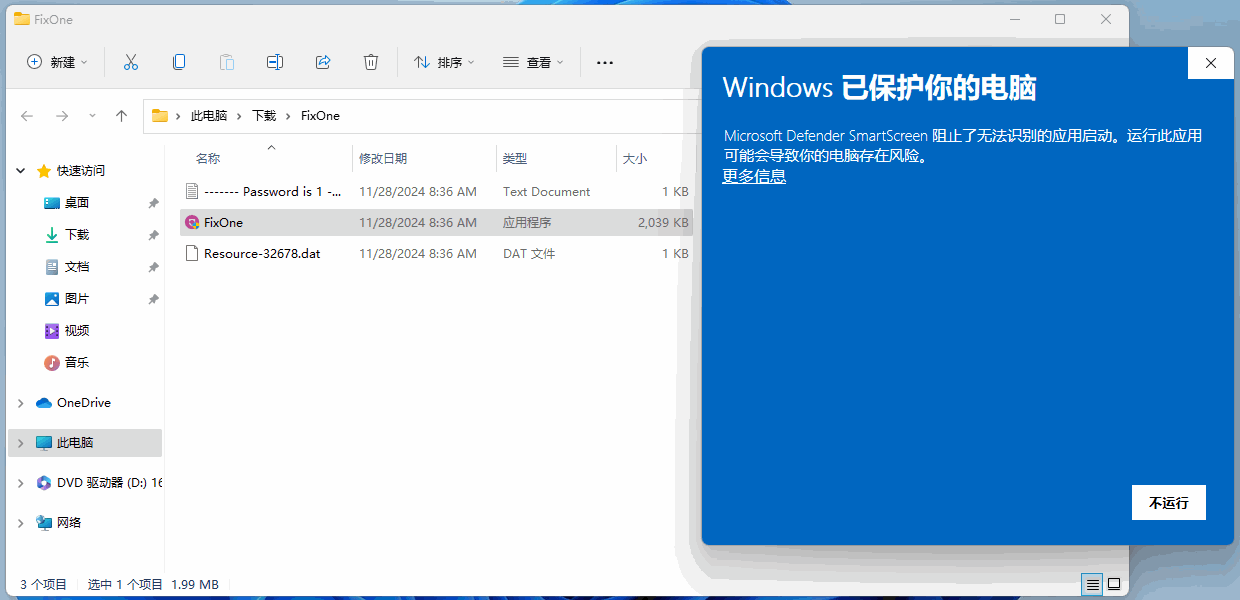Click the Share icon in toolbar
Screen dimensions: 1240x600
click(323, 62)
